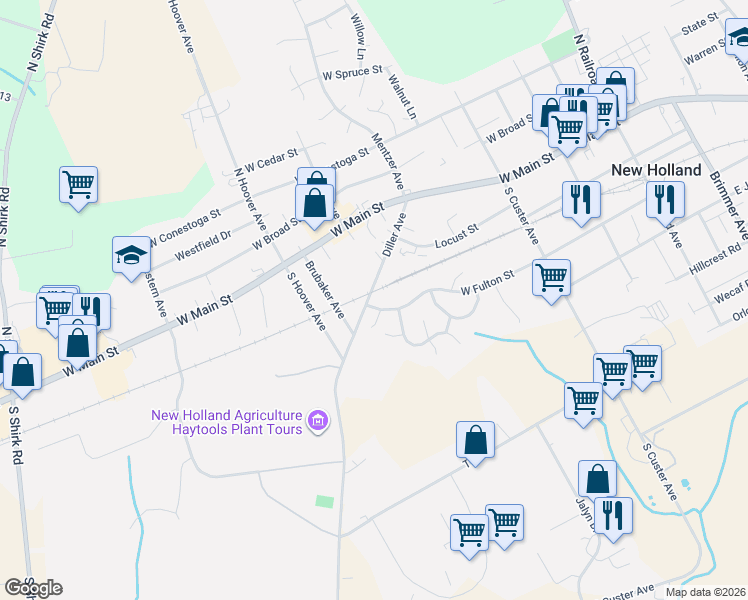Screen dimensions: 748x600
Task: Select the right shopping cart of the bottom pair
Action: point(507,525)
